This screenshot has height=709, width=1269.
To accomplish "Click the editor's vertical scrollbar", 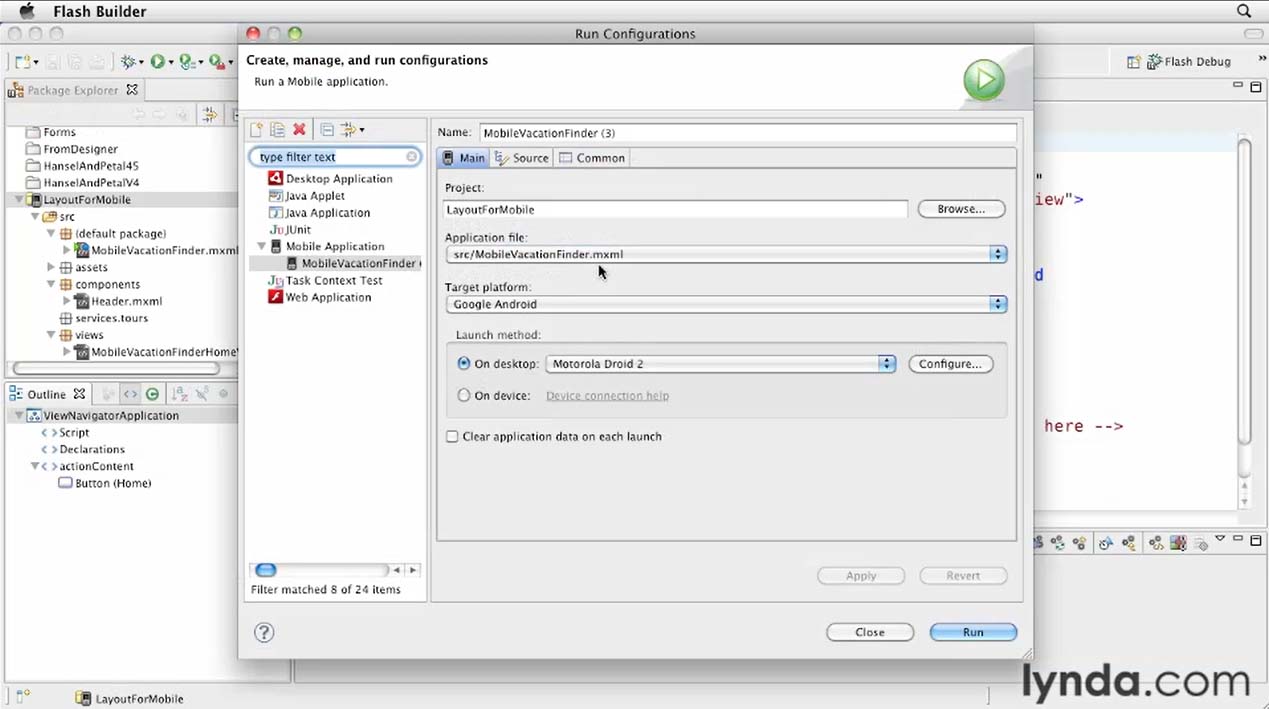I will click(x=1244, y=290).
